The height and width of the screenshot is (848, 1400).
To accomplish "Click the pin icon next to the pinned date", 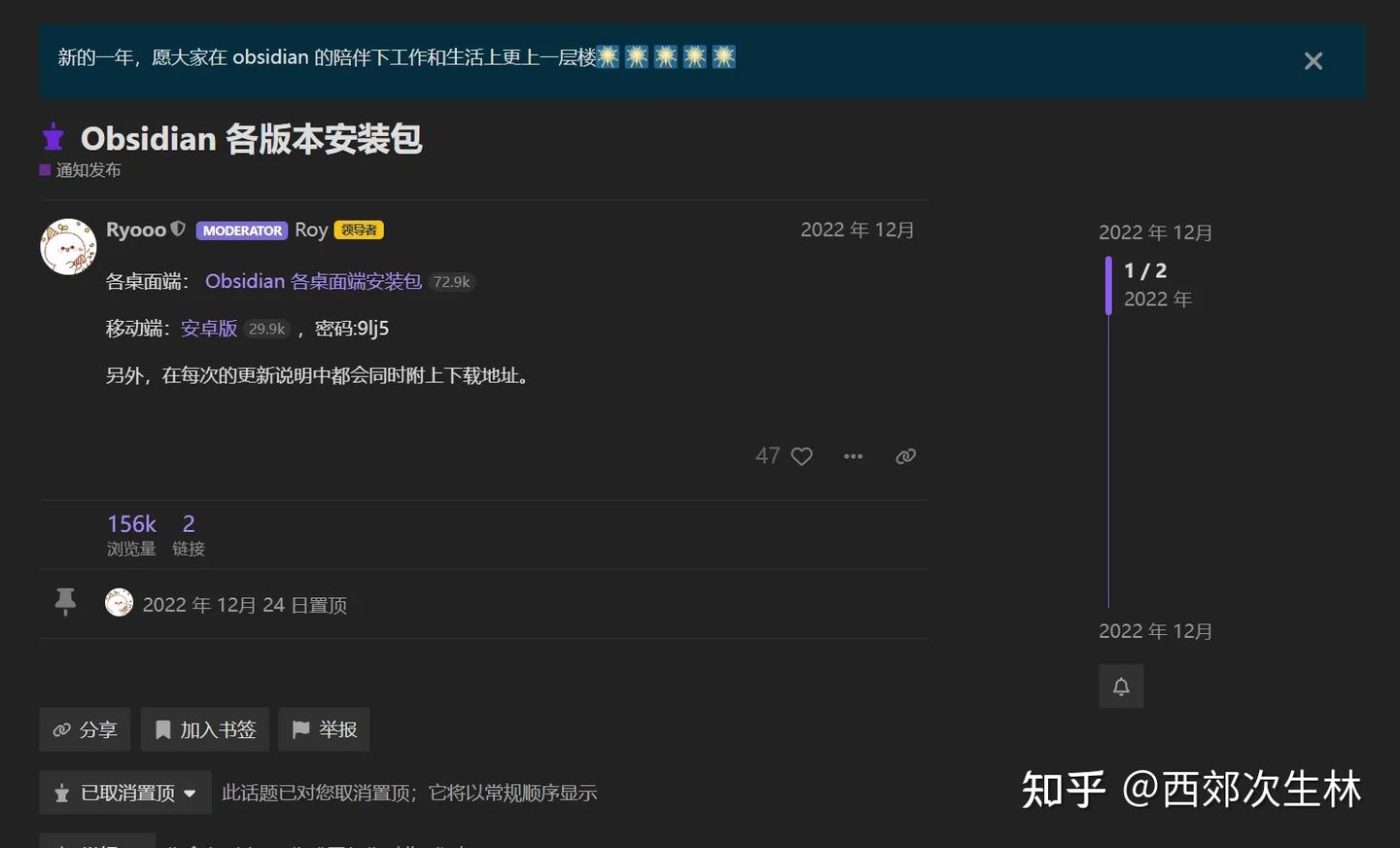I will pyautogui.click(x=64, y=601).
